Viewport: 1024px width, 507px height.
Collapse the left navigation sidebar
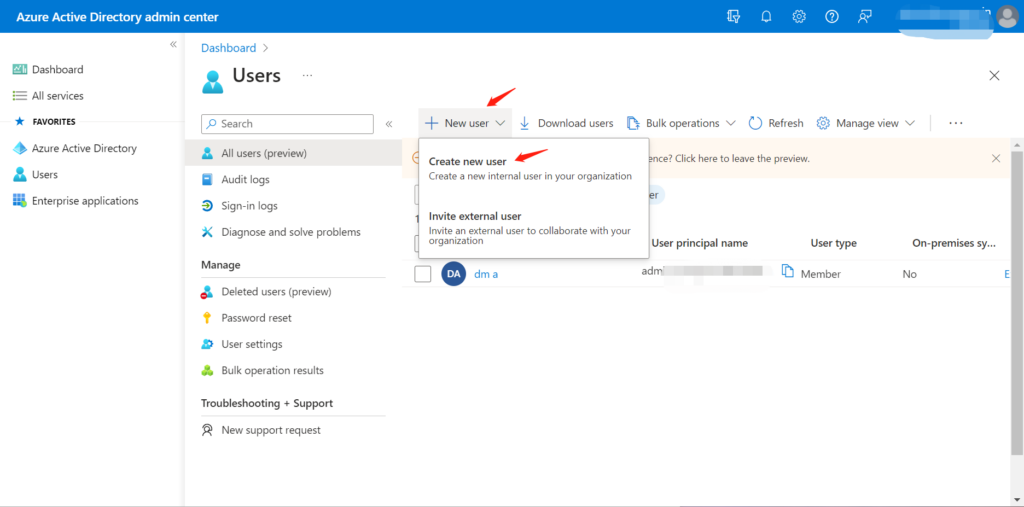point(173,44)
